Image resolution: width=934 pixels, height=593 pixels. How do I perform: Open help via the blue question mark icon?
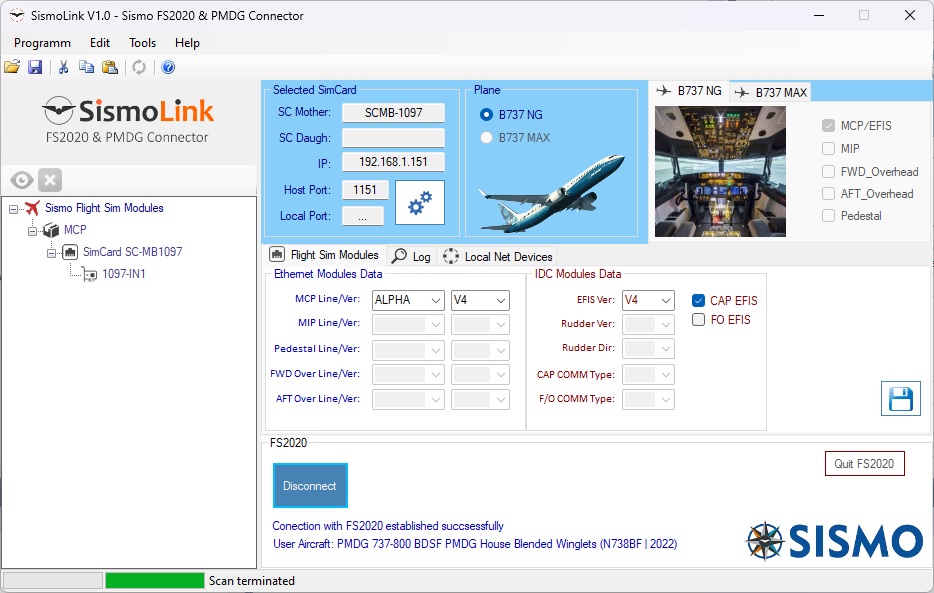(x=168, y=67)
